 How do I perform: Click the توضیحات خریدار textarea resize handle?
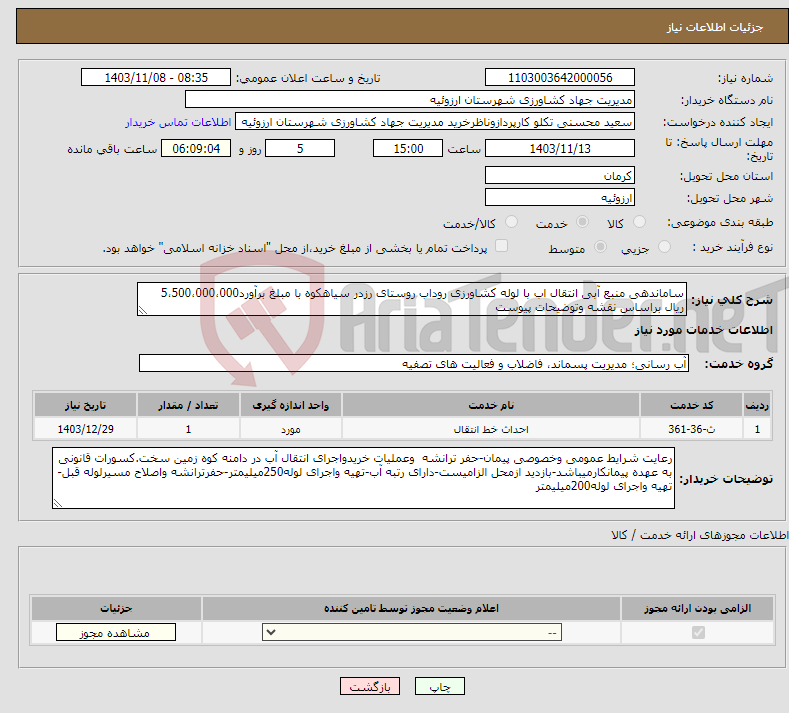point(57,503)
